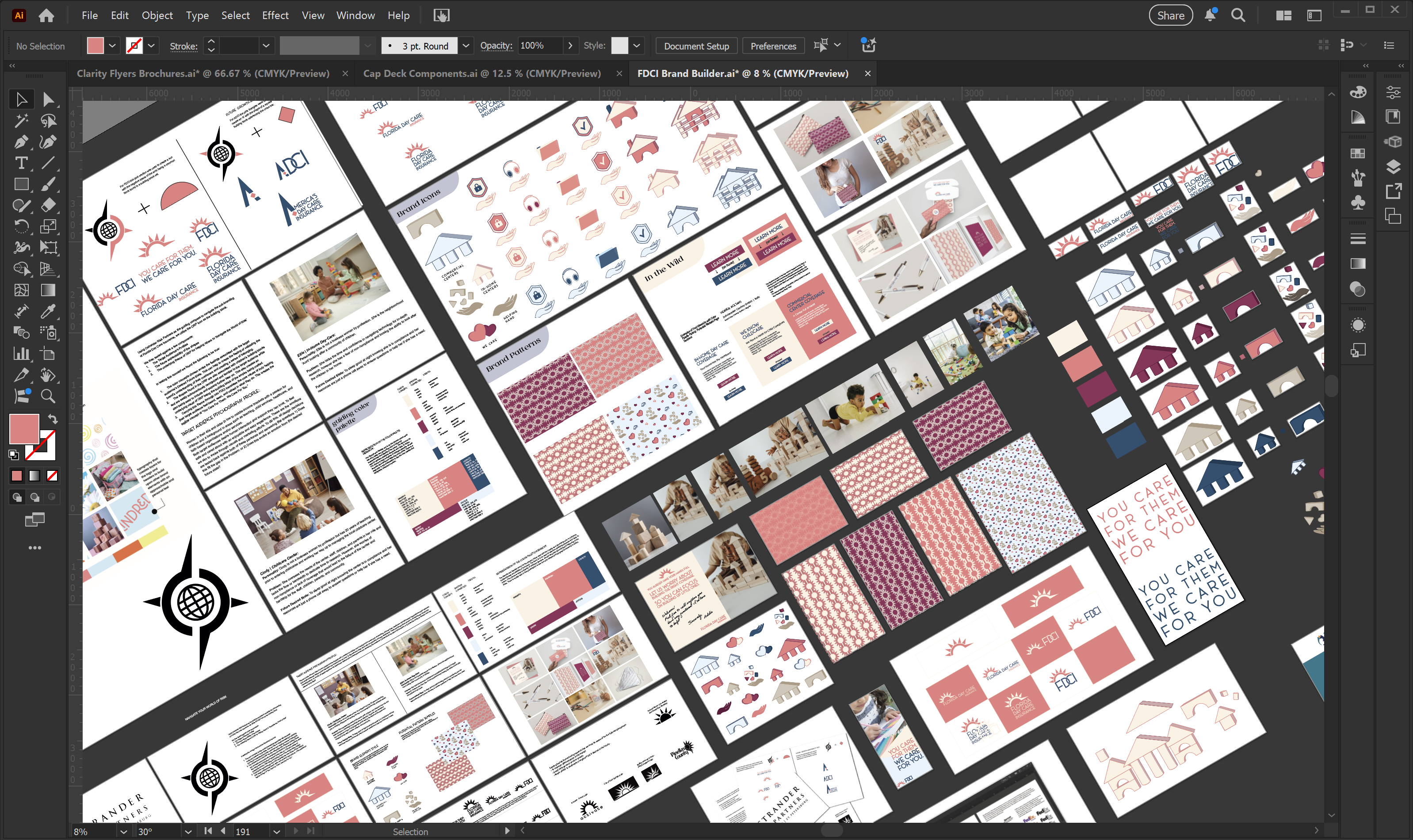Choose the Column Graph tool
The image size is (1413, 840).
pos(21,354)
